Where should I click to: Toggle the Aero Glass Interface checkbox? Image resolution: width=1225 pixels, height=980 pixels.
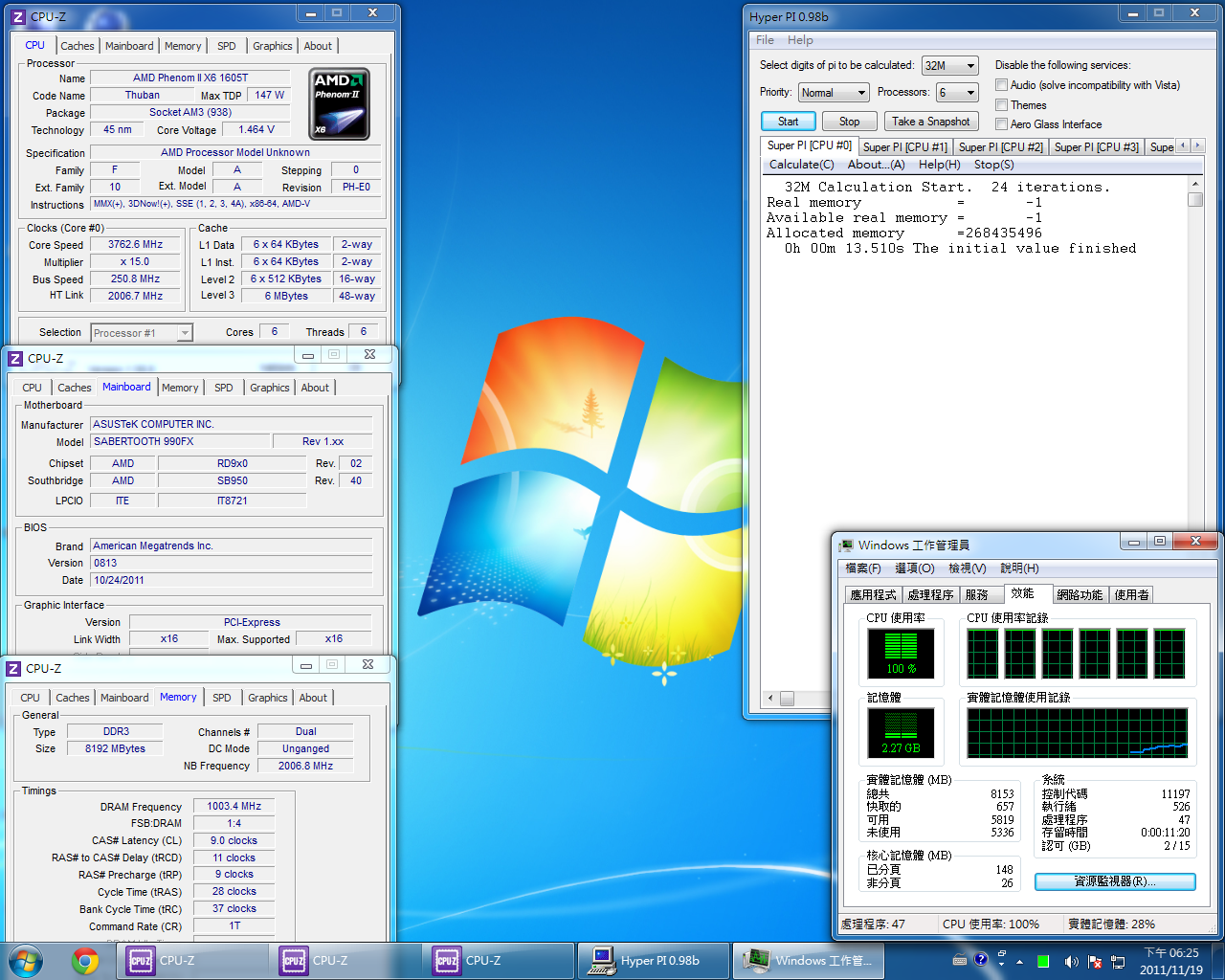(1001, 124)
